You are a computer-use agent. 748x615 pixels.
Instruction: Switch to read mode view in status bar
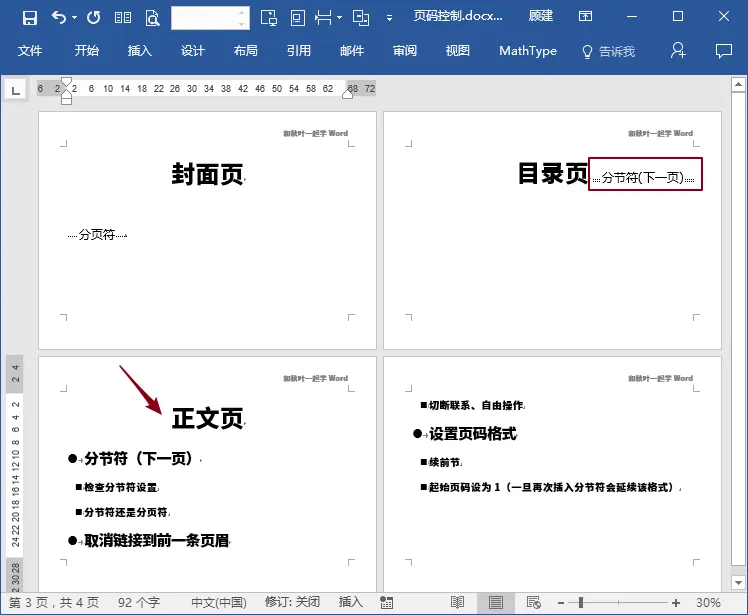(457, 603)
